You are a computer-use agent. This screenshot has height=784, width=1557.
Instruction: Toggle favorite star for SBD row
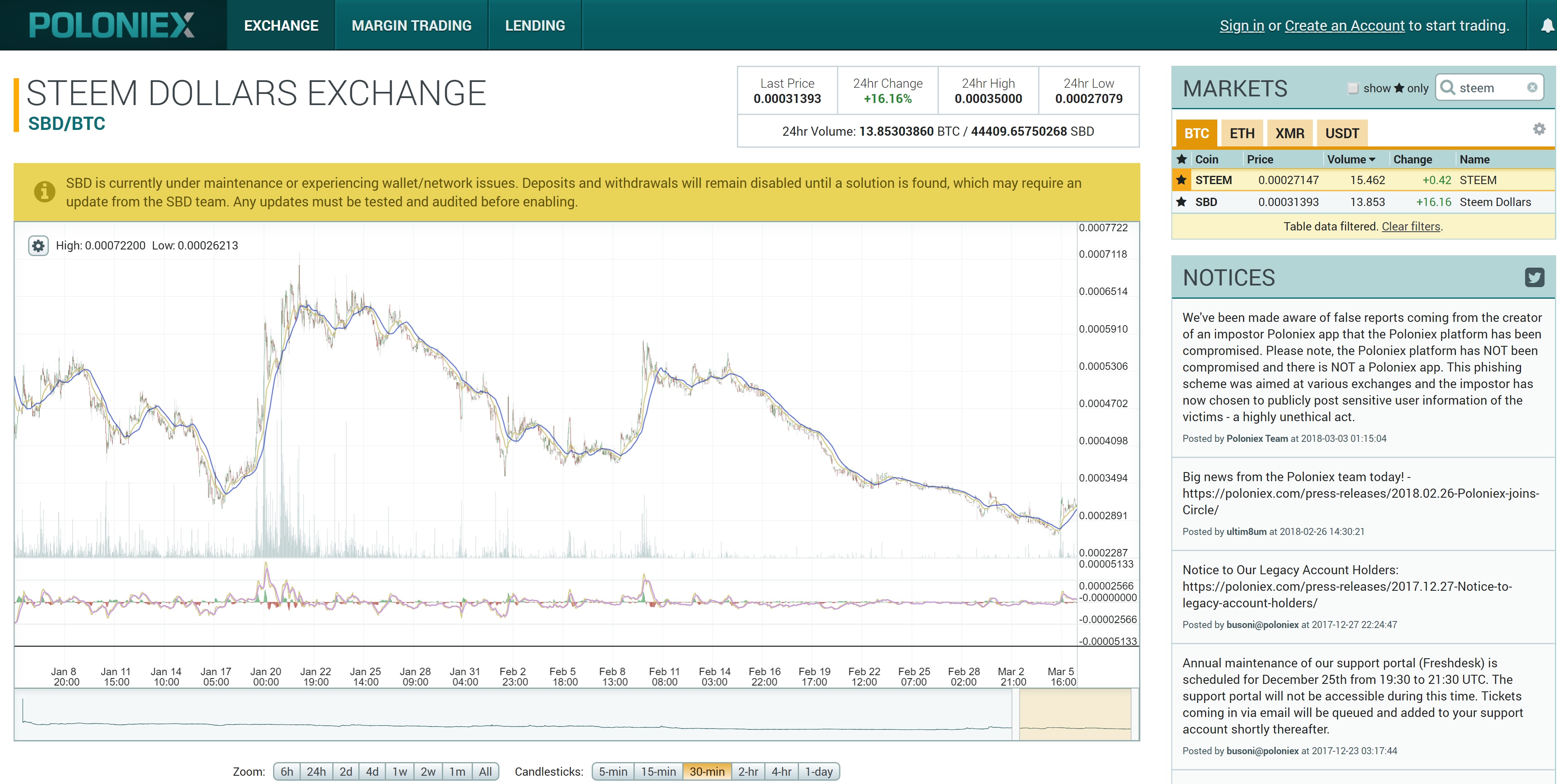point(1181,202)
